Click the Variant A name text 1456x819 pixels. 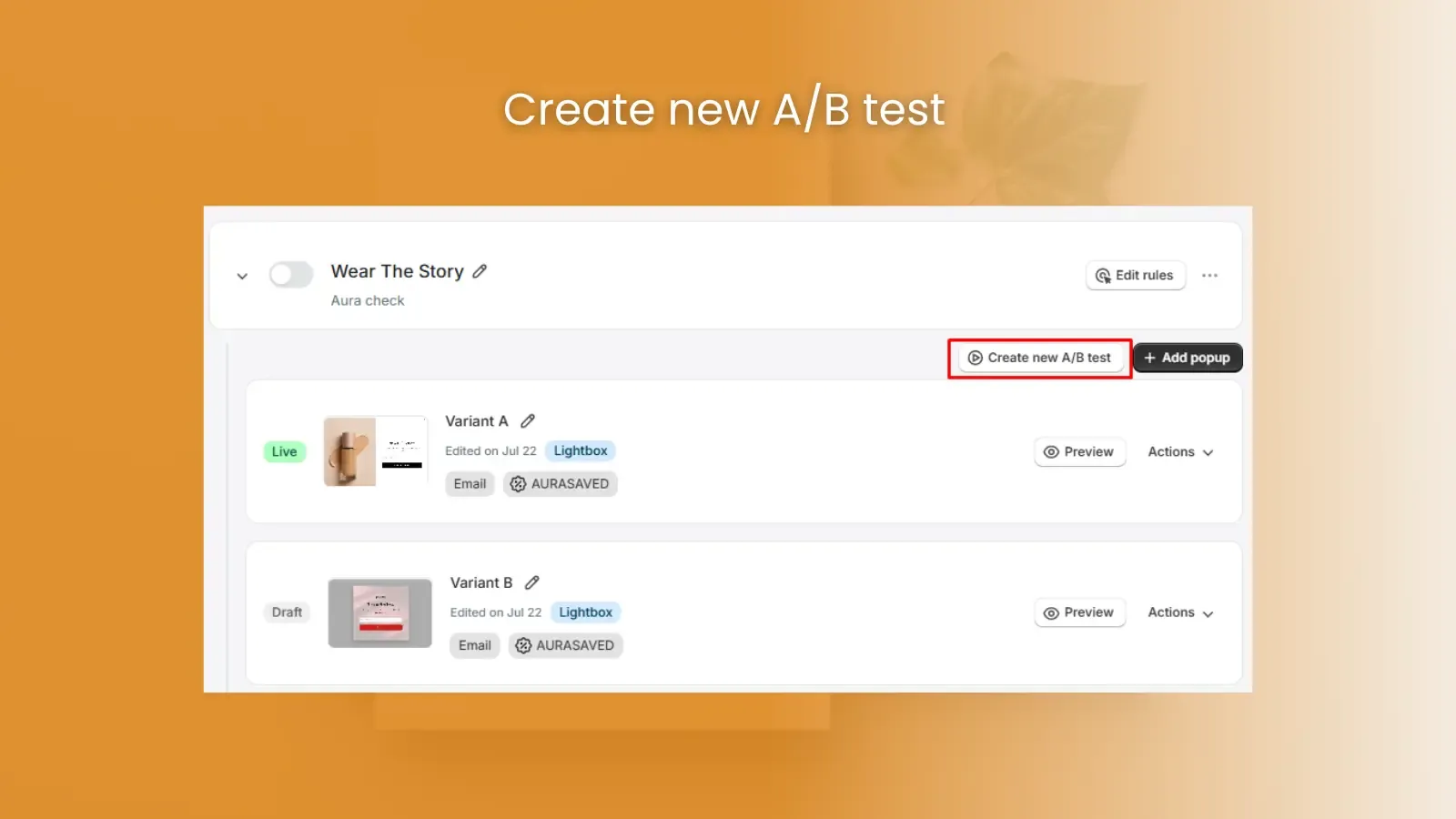[476, 420]
